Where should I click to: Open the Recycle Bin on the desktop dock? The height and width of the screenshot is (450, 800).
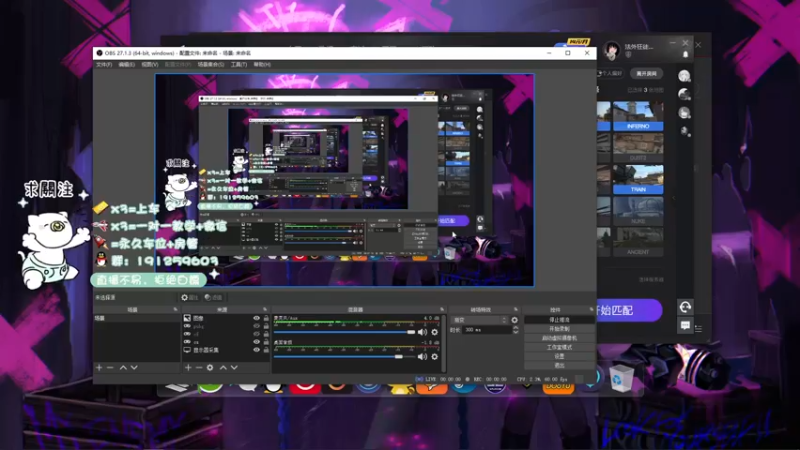tap(621, 378)
